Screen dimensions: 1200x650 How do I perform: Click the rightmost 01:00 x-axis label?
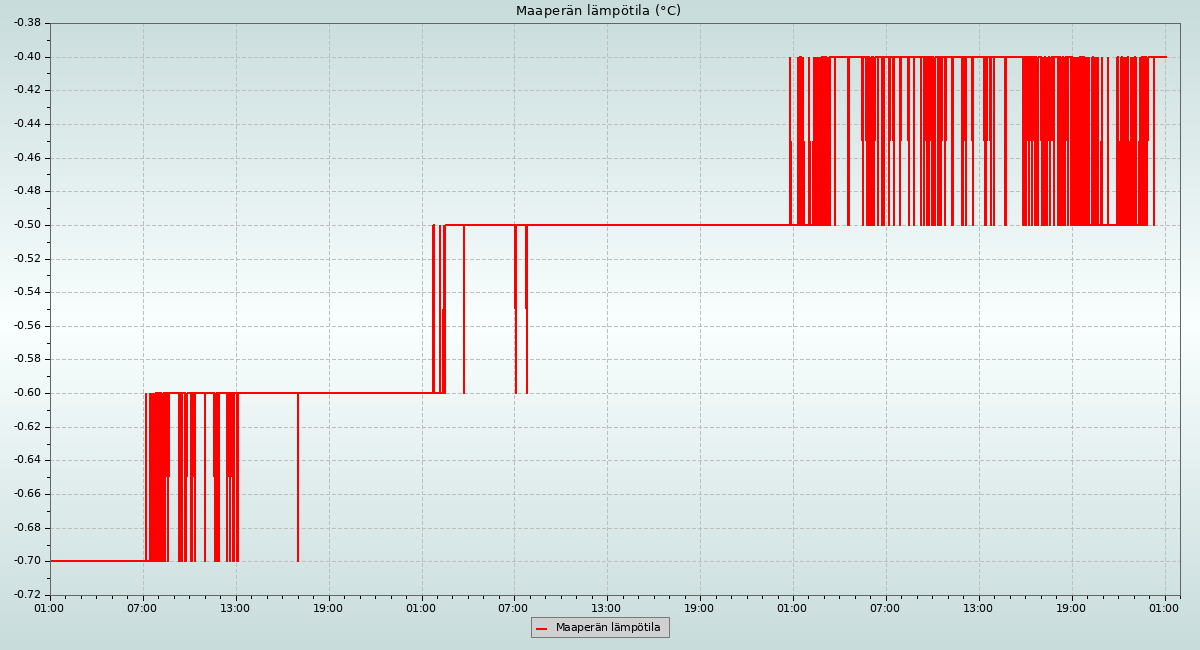tap(1164, 607)
